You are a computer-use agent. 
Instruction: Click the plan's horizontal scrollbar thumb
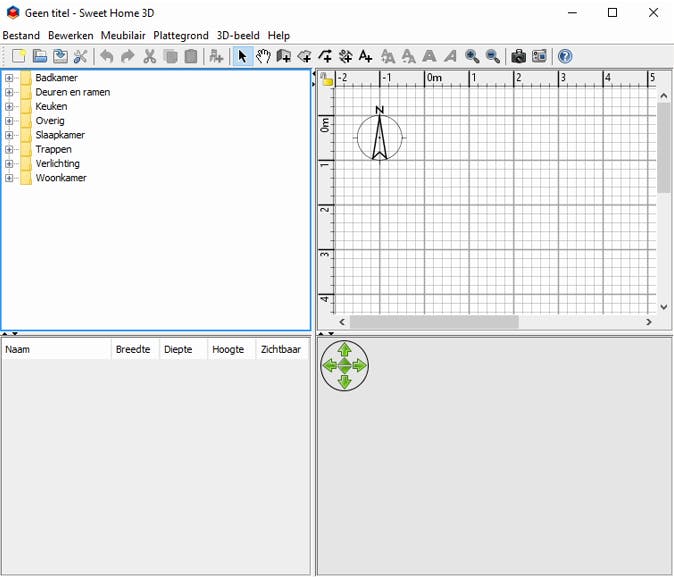pyautogui.click(x=433, y=322)
